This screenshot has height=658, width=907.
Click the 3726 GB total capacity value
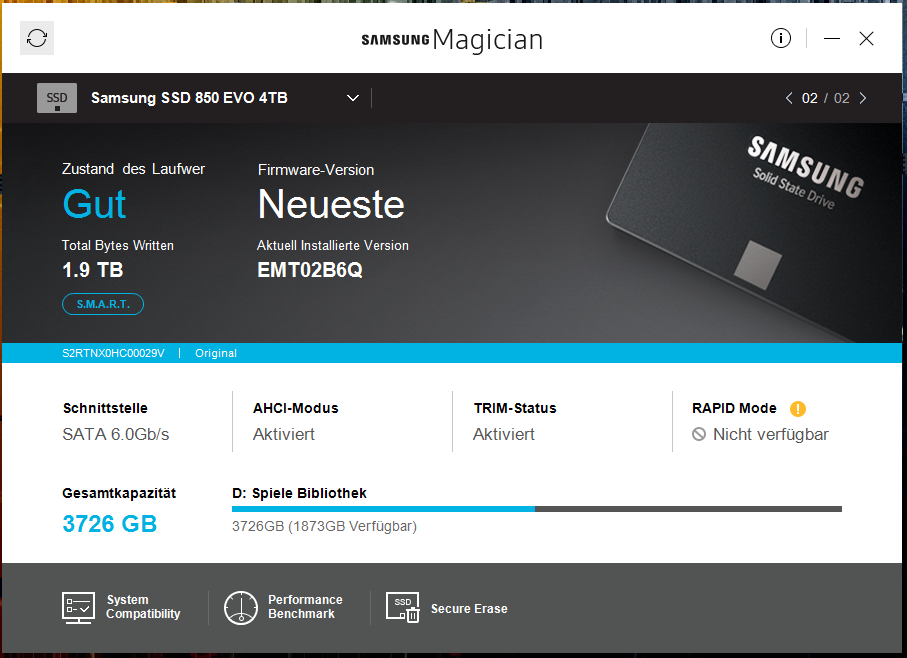pos(109,524)
